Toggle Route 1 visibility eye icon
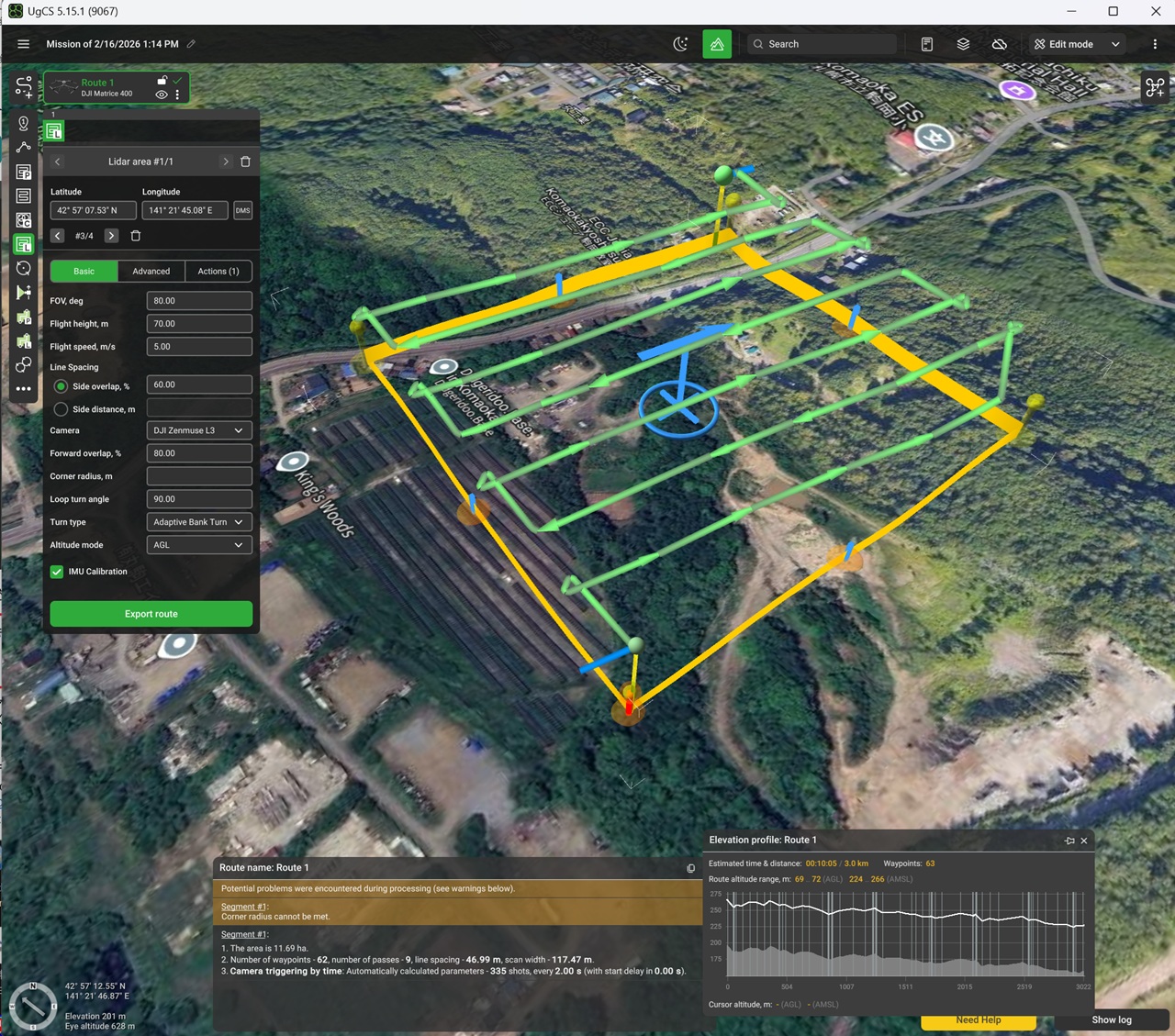The image size is (1175, 1036). [162, 95]
